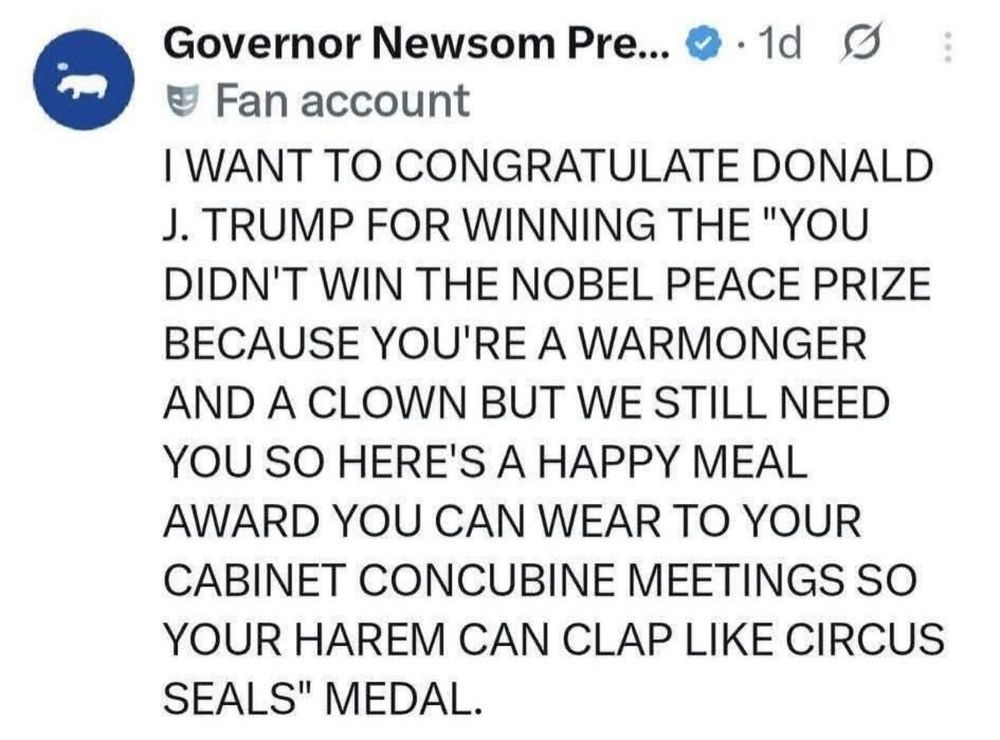Click the word CONCUBINE in the post
This screenshot has height=740, width=1000.
pos(490,582)
